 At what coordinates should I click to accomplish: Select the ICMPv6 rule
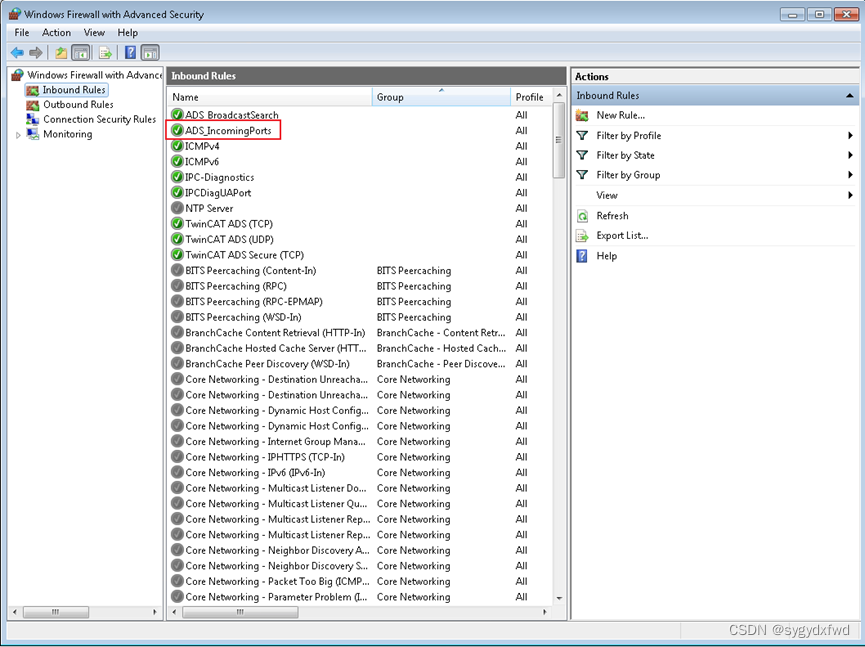pos(202,162)
